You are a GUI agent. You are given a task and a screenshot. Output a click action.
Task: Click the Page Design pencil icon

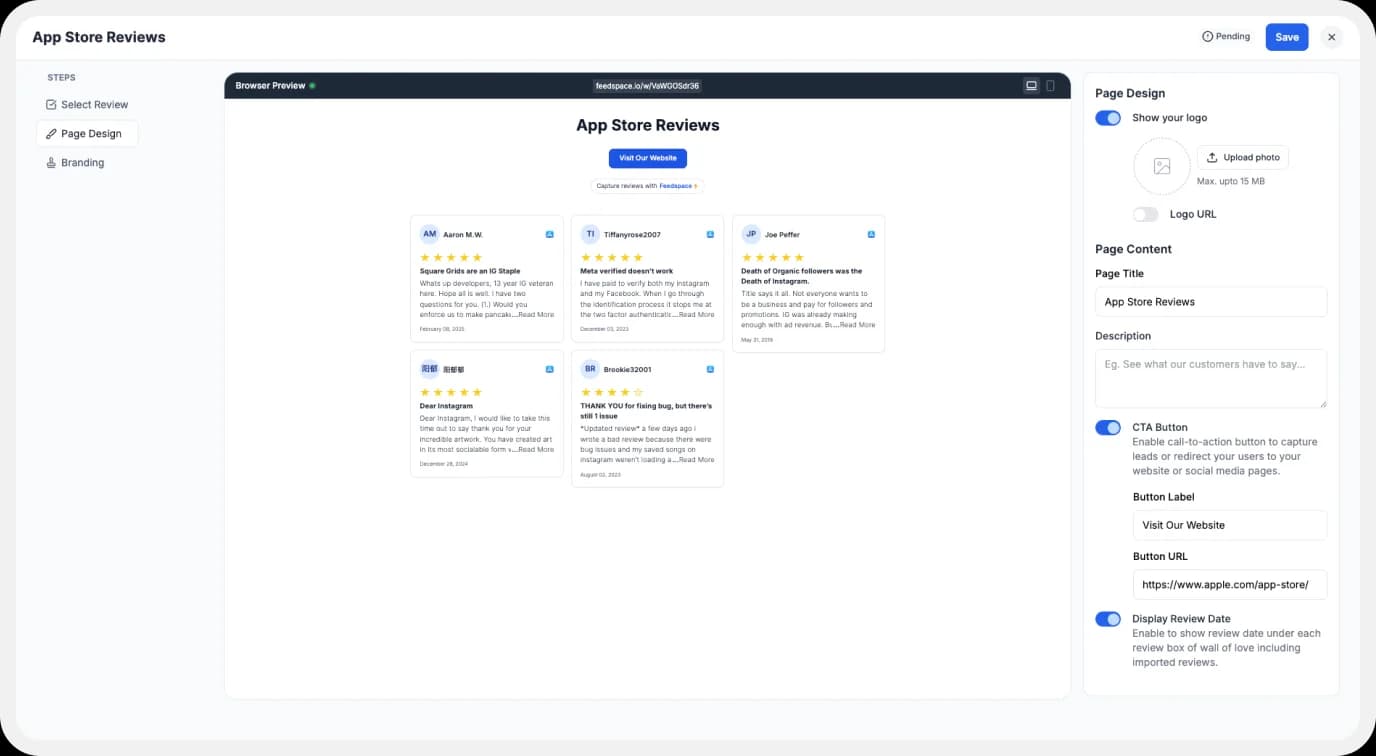(51, 133)
